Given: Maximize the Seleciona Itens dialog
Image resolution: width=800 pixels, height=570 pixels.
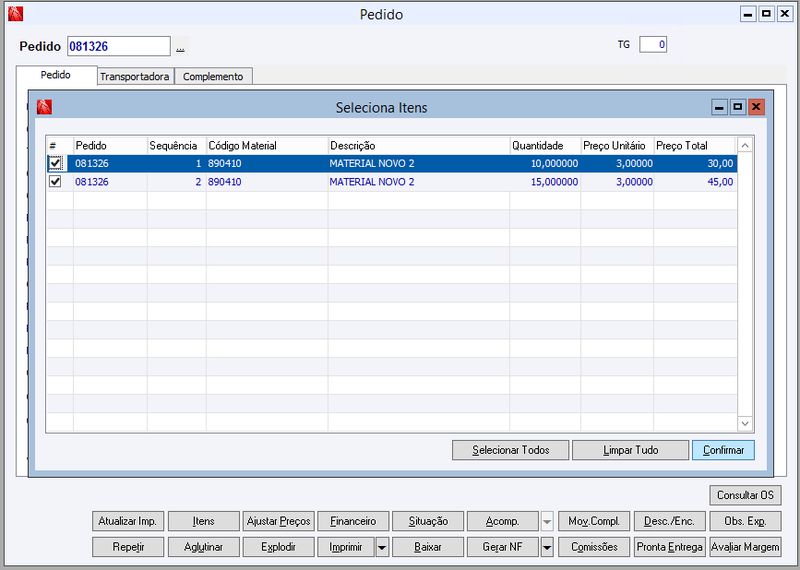Looking at the screenshot, I should tap(738, 107).
